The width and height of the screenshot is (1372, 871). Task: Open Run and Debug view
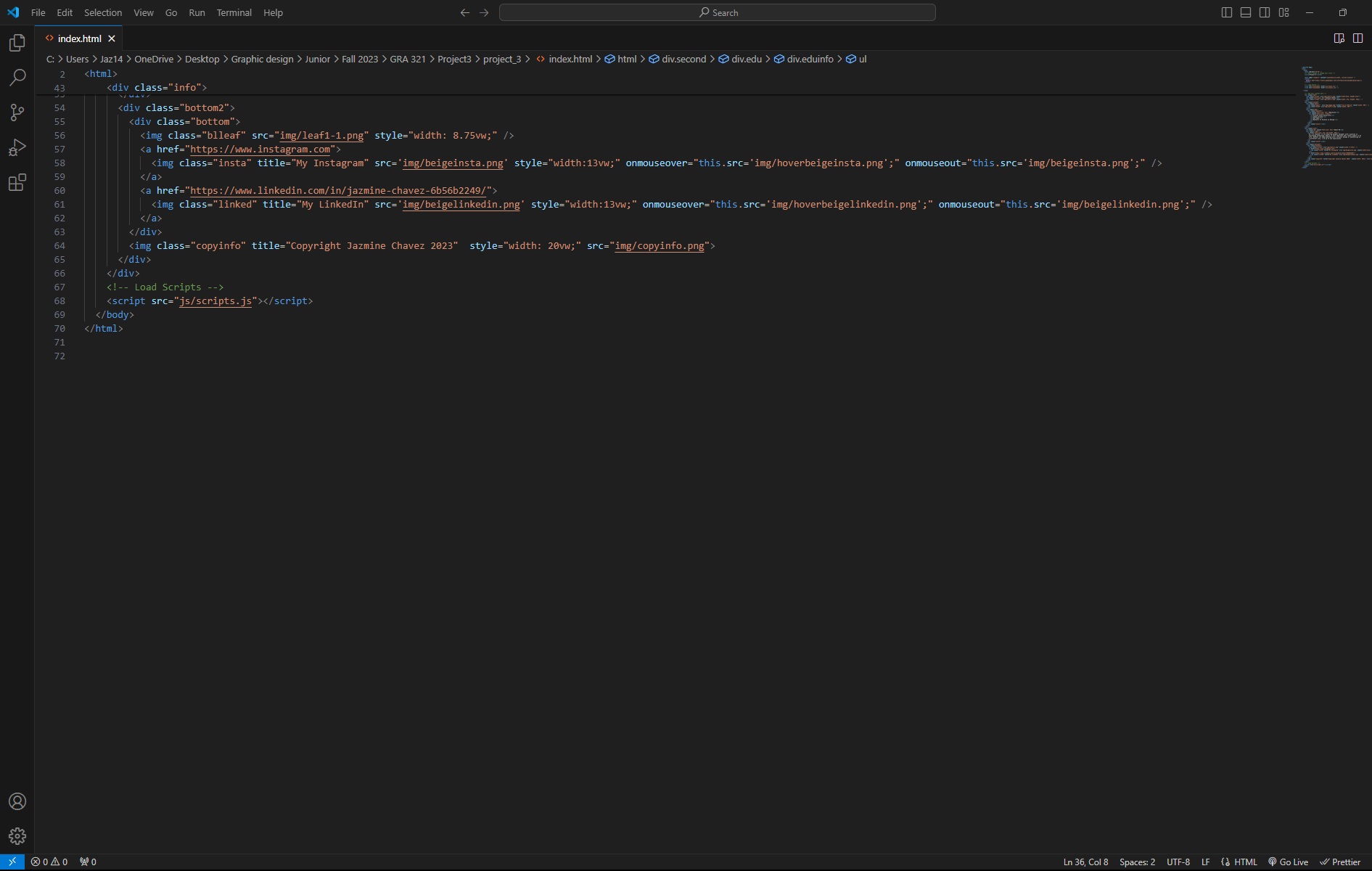tap(17, 147)
